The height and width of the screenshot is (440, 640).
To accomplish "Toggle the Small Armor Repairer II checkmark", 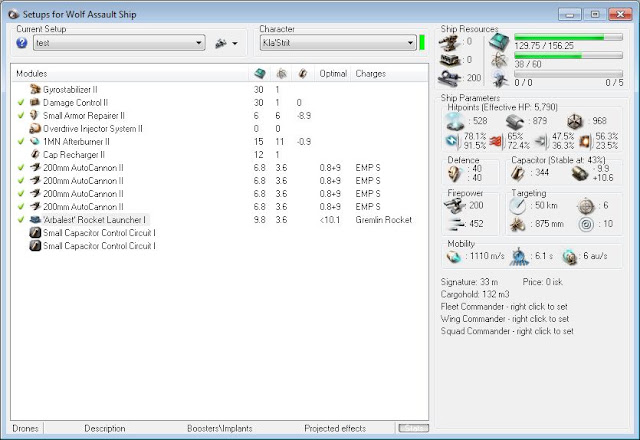I will pyautogui.click(x=21, y=116).
